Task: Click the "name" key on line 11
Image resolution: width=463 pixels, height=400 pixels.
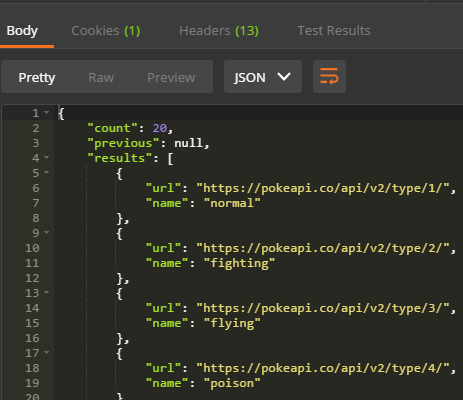Action: 167,263
